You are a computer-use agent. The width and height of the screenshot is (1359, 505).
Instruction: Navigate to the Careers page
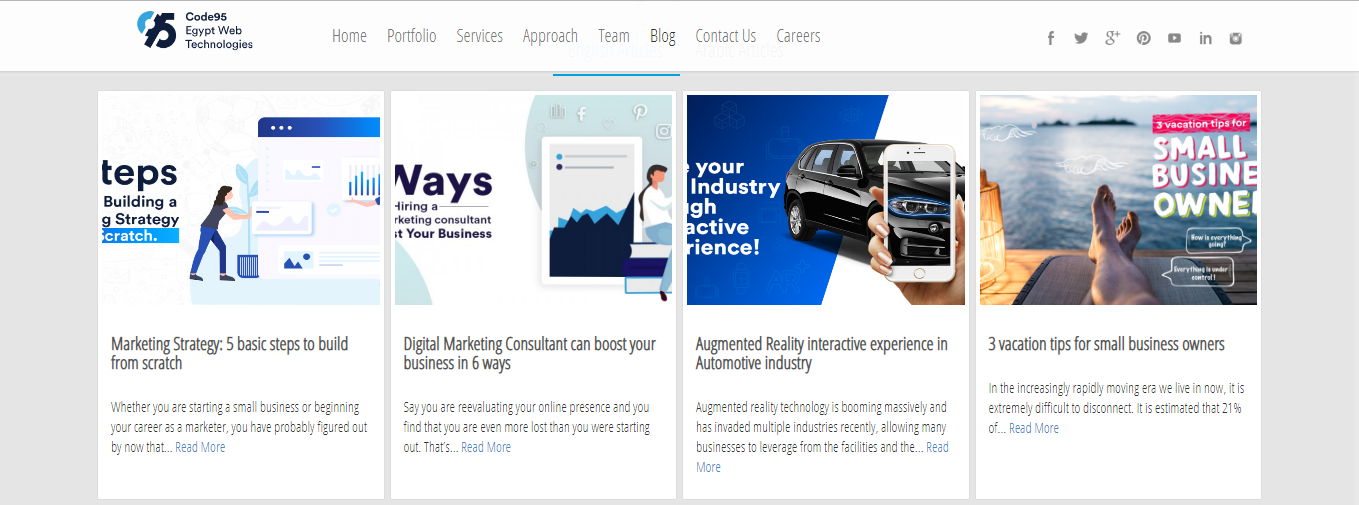pos(798,36)
